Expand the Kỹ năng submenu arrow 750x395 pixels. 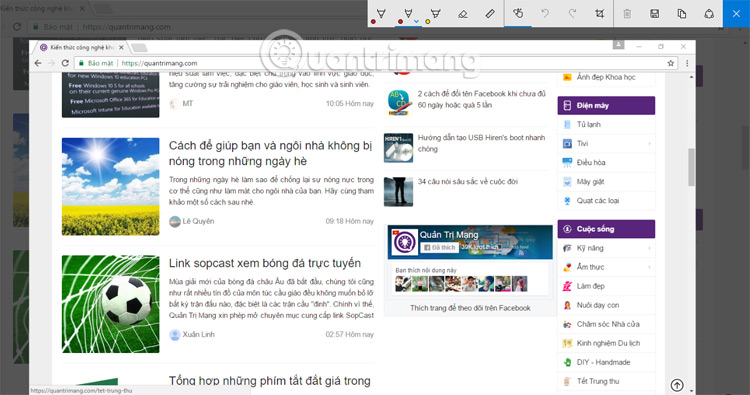pos(649,248)
